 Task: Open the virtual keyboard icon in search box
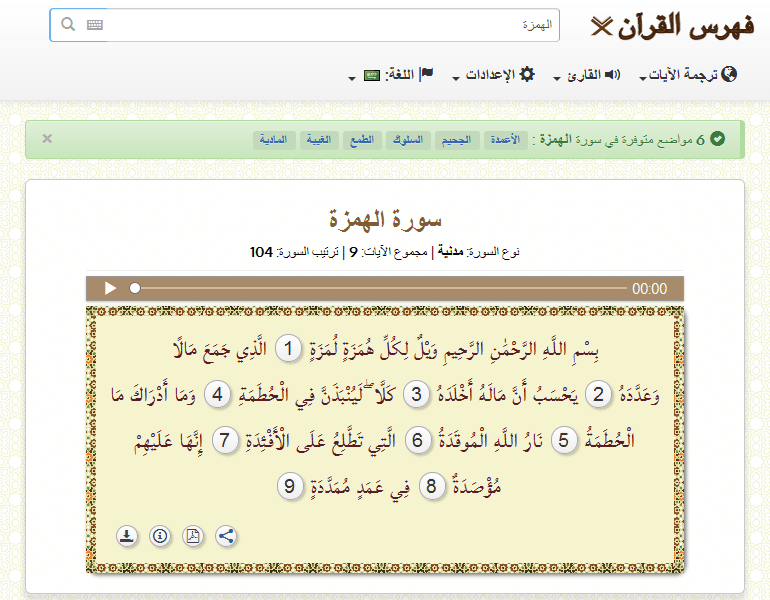point(95,25)
